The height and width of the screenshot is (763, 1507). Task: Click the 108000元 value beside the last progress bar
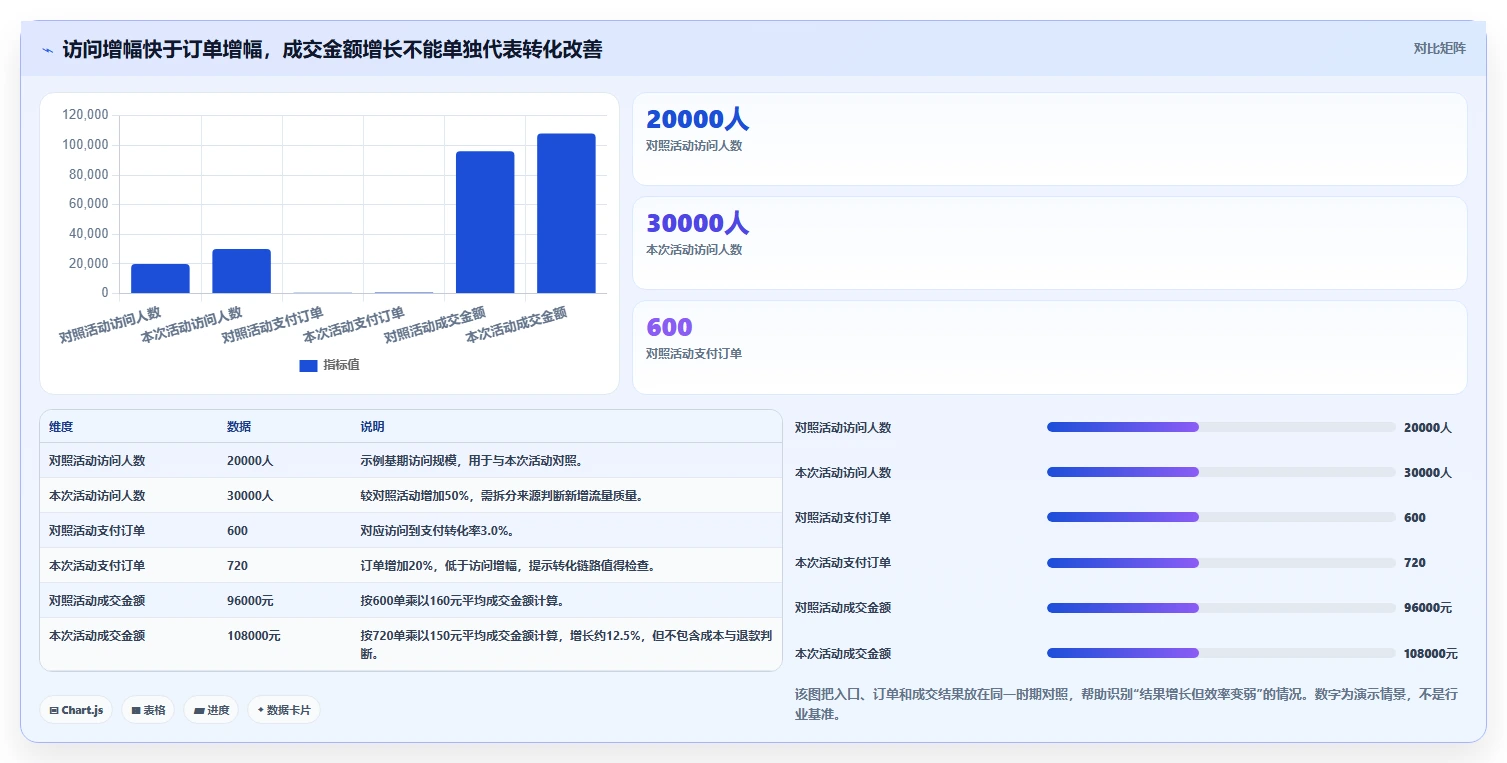point(1430,654)
